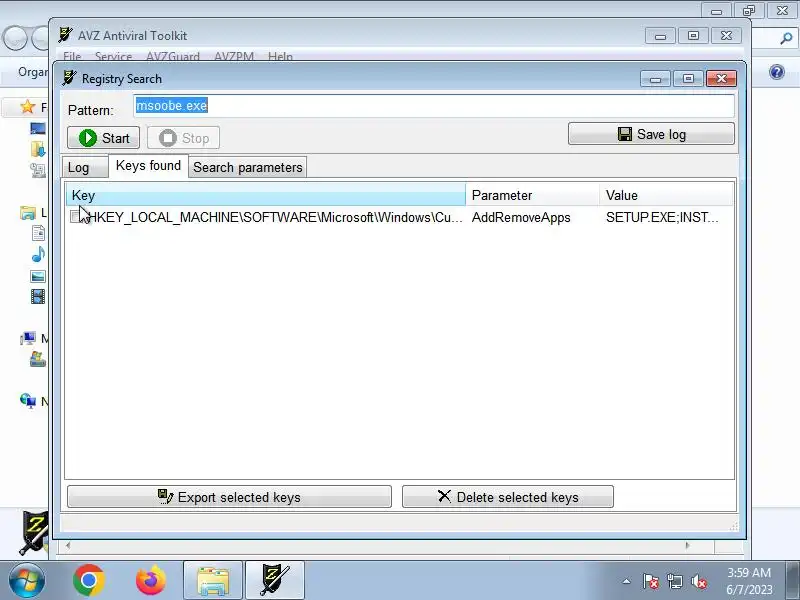This screenshot has width=800, height=600.
Task: Click the HKEY_LOCAL_MACHINE\SOFTWARE key text
Action: pyautogui.click(x=276, y=218)
